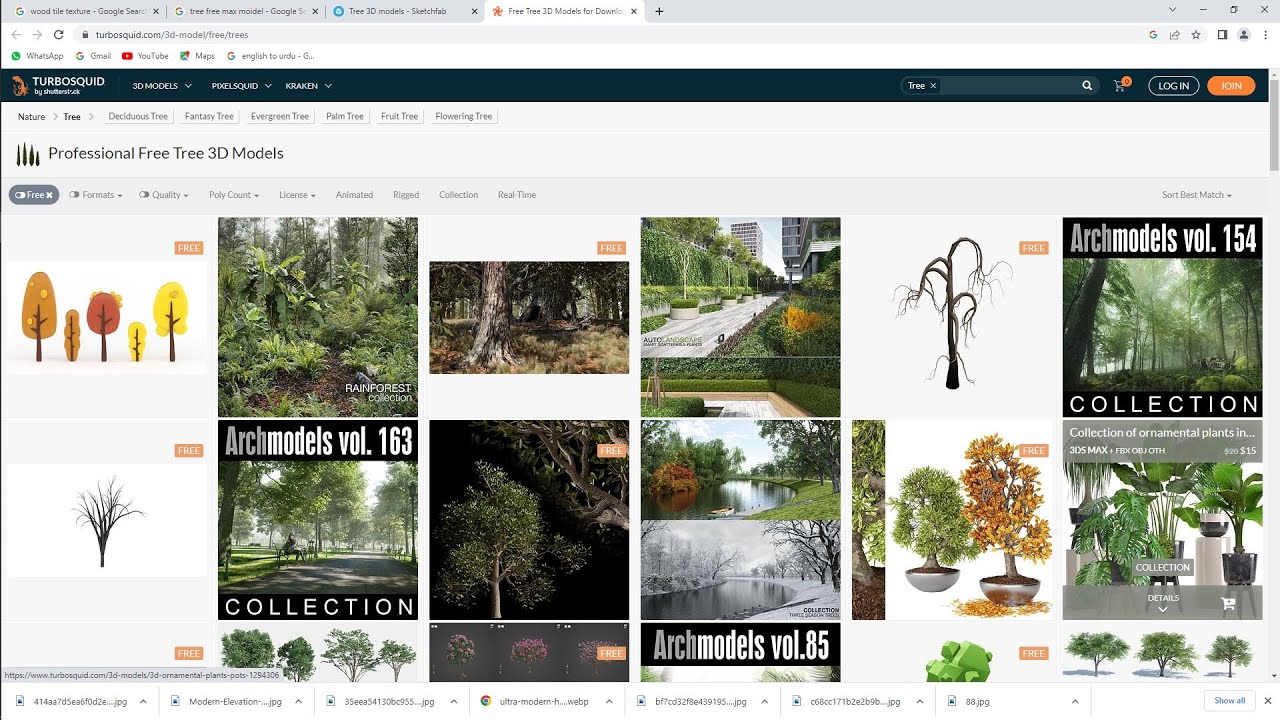
Task: Open WhatsApp bookmark
Action: pos(37,56)
